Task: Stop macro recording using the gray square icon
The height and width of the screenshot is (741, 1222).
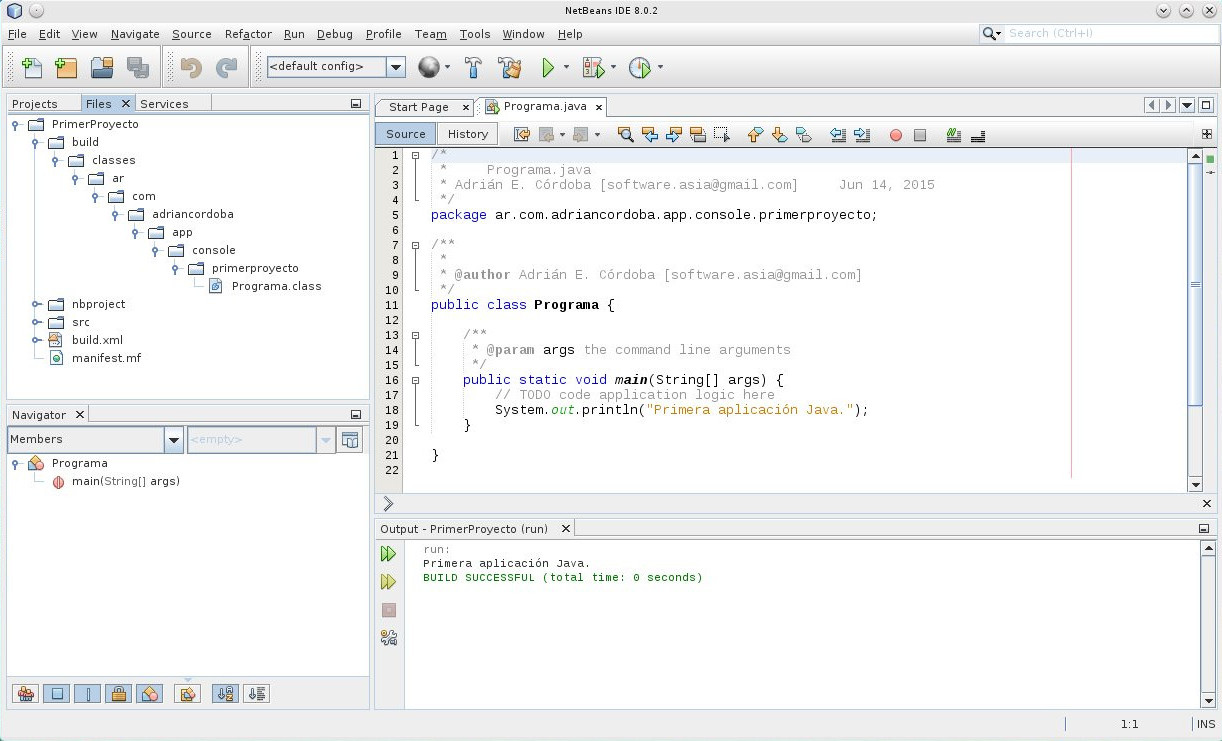Action: tap(919, 135)
